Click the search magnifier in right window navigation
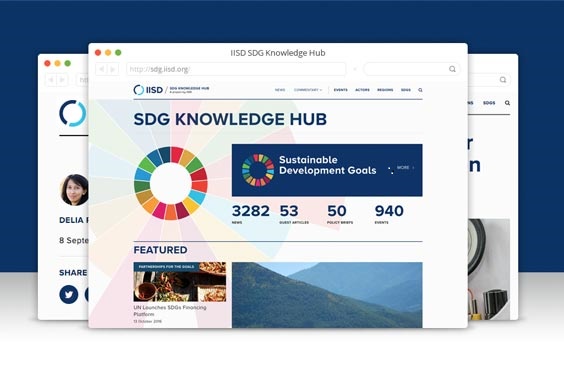Image resolution: width=564 pixels, height=380 pixels. pyautogui.click(x=507, y=103)
